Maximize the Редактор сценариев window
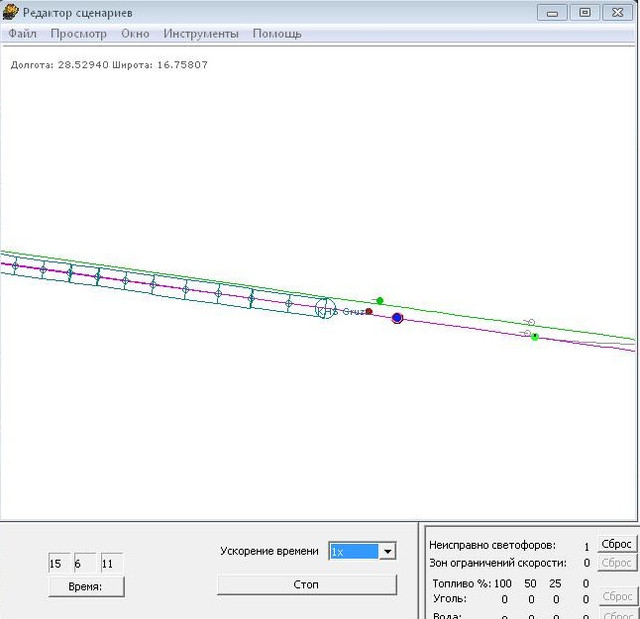640x619 pixels. point(584,13)
